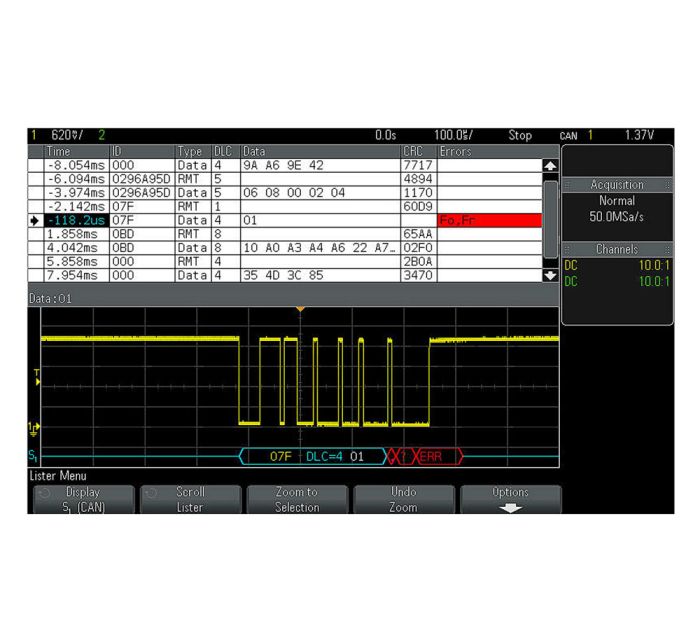Select the Errors column header
700x640 pixels.
click(x=489, y=151)
